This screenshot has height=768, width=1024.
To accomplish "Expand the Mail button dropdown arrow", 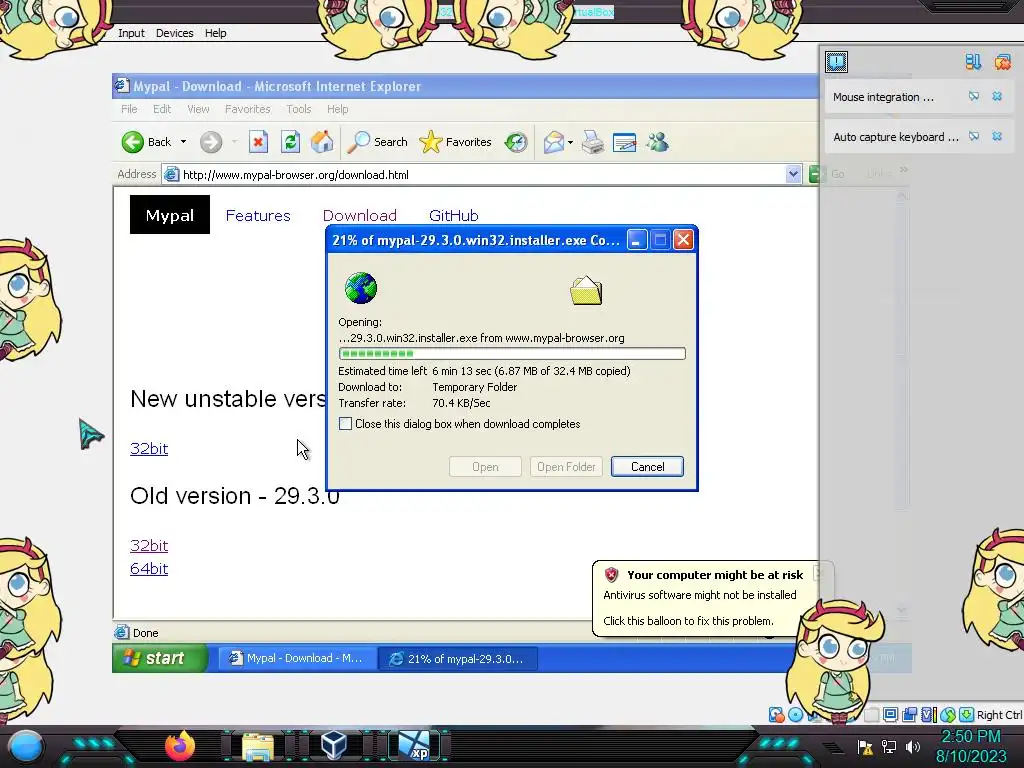I will [570, 142].
